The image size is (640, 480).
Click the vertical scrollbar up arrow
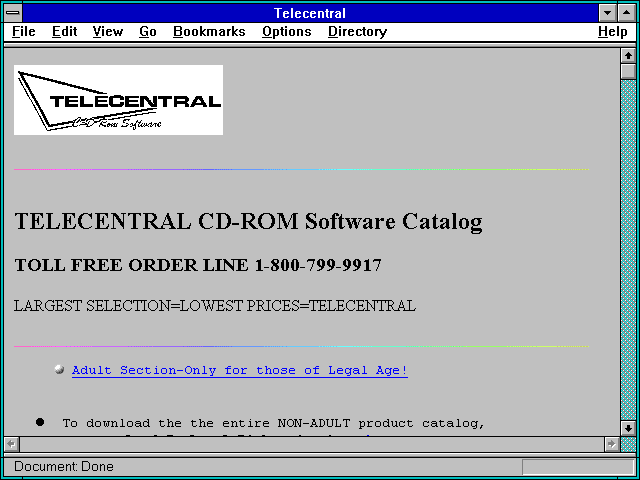tap(628, 56)
